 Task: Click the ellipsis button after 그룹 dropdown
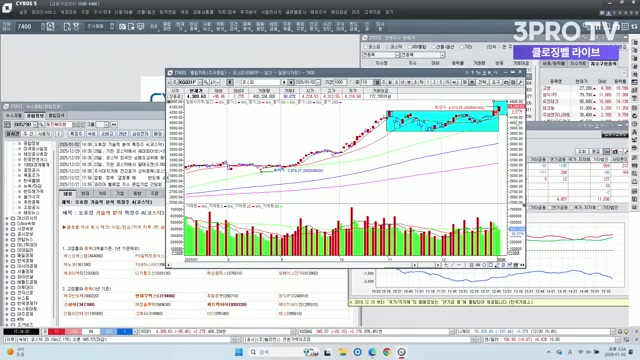pos(114,124)
